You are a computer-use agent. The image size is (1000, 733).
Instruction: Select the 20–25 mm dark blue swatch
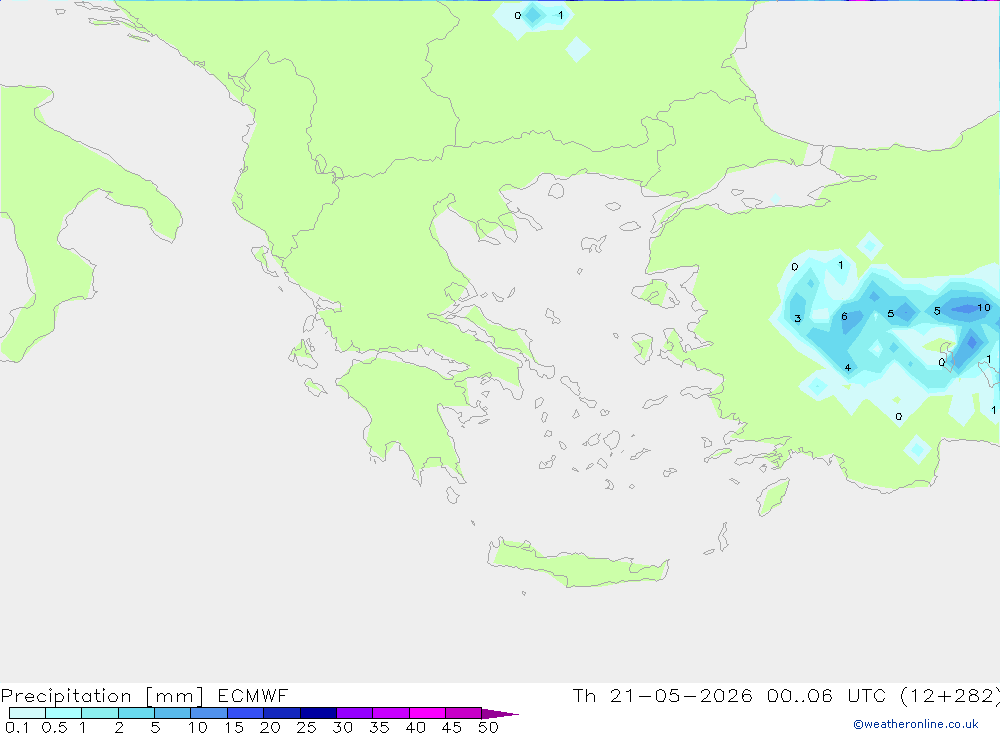point(282,713)
